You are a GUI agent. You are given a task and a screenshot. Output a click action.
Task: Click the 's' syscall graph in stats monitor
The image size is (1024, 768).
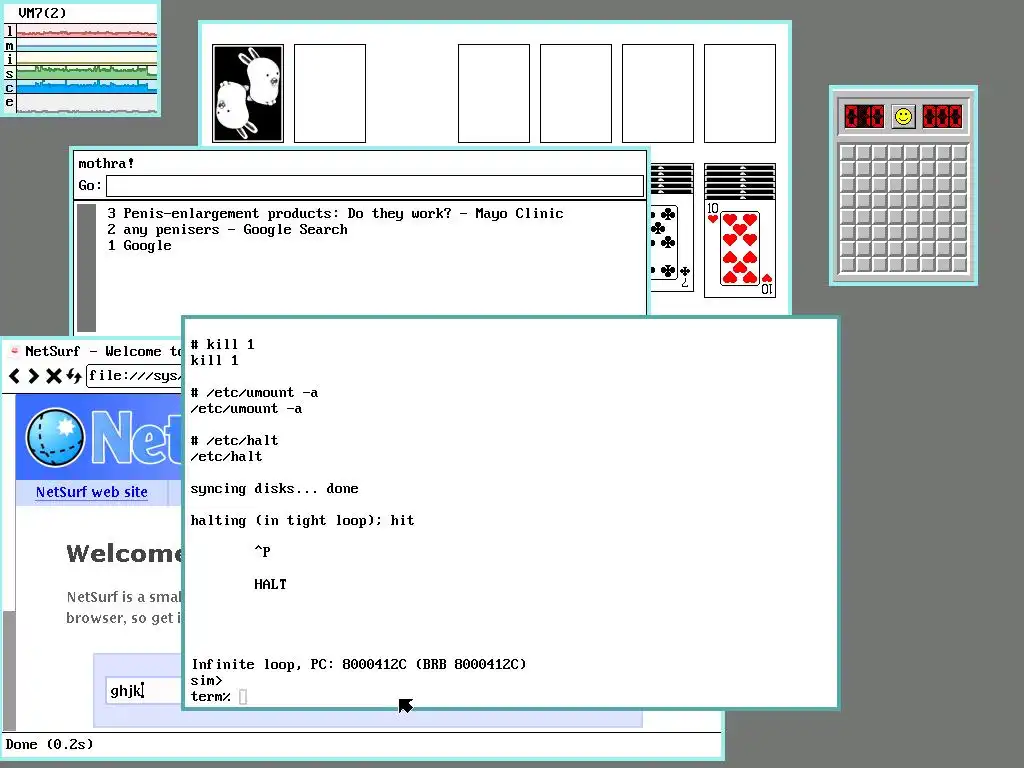coord(86,73)
